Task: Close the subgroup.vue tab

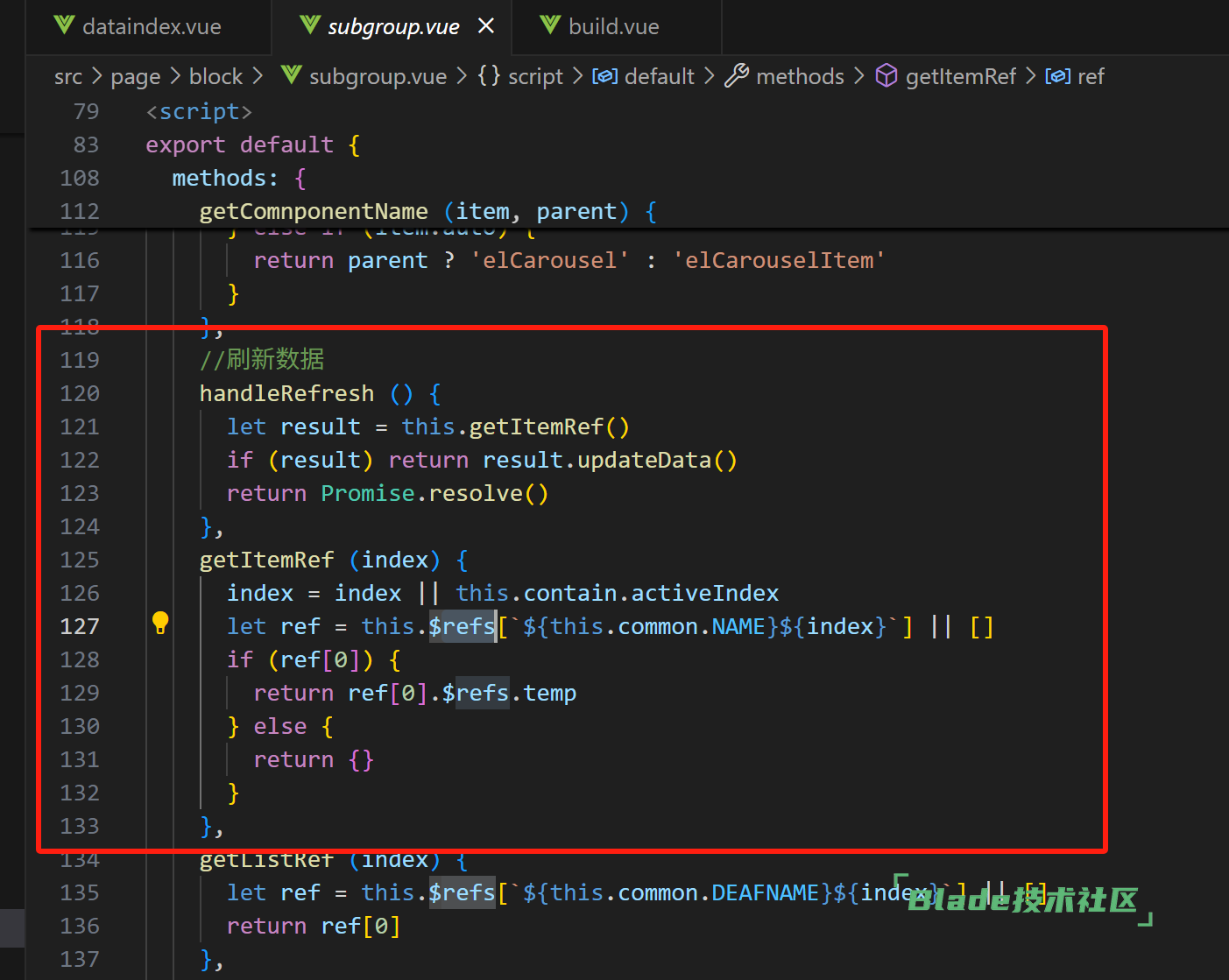Action: coord(486,26)
